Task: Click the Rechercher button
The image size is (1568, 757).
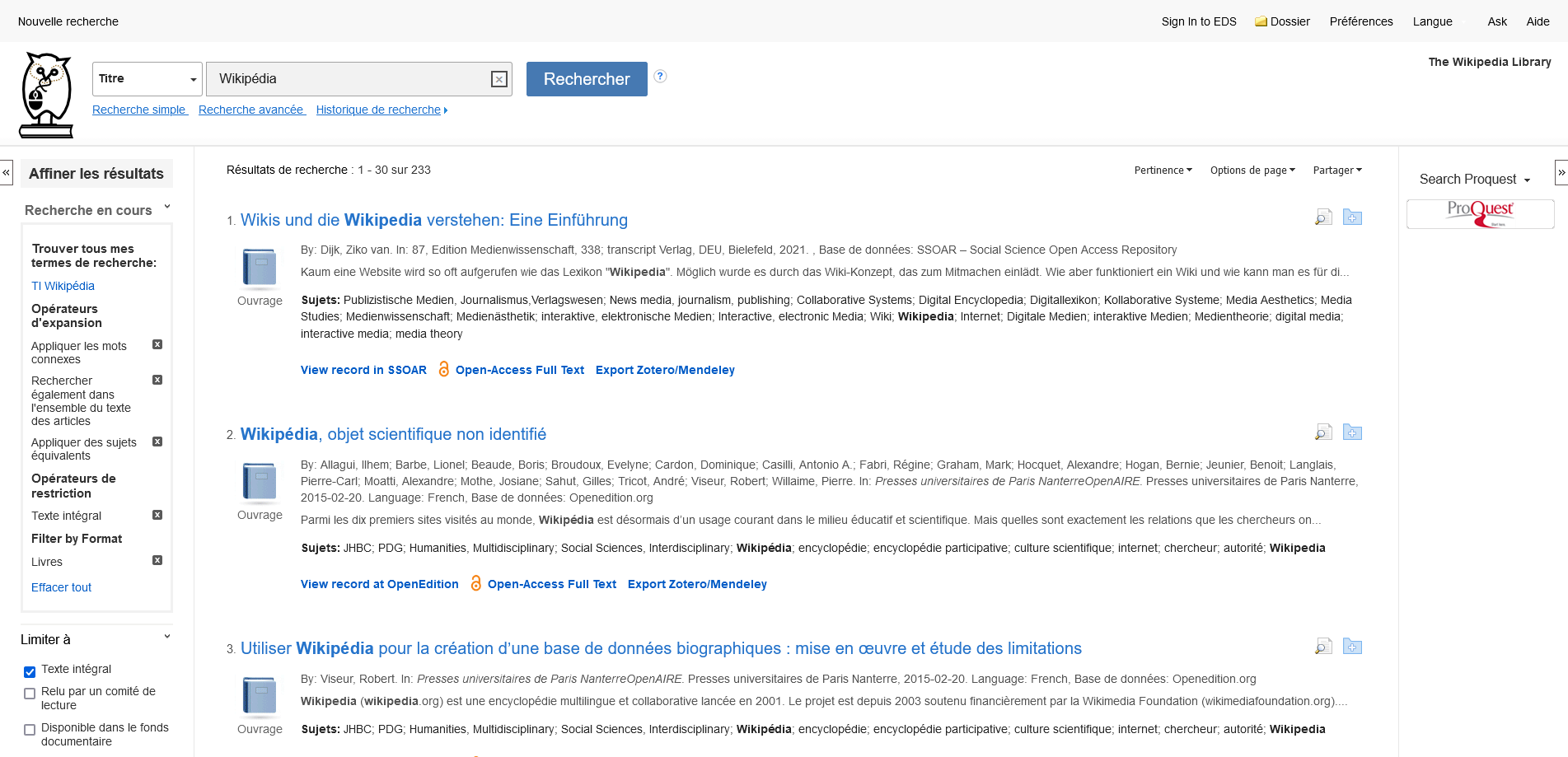Action: pos(587,79)
